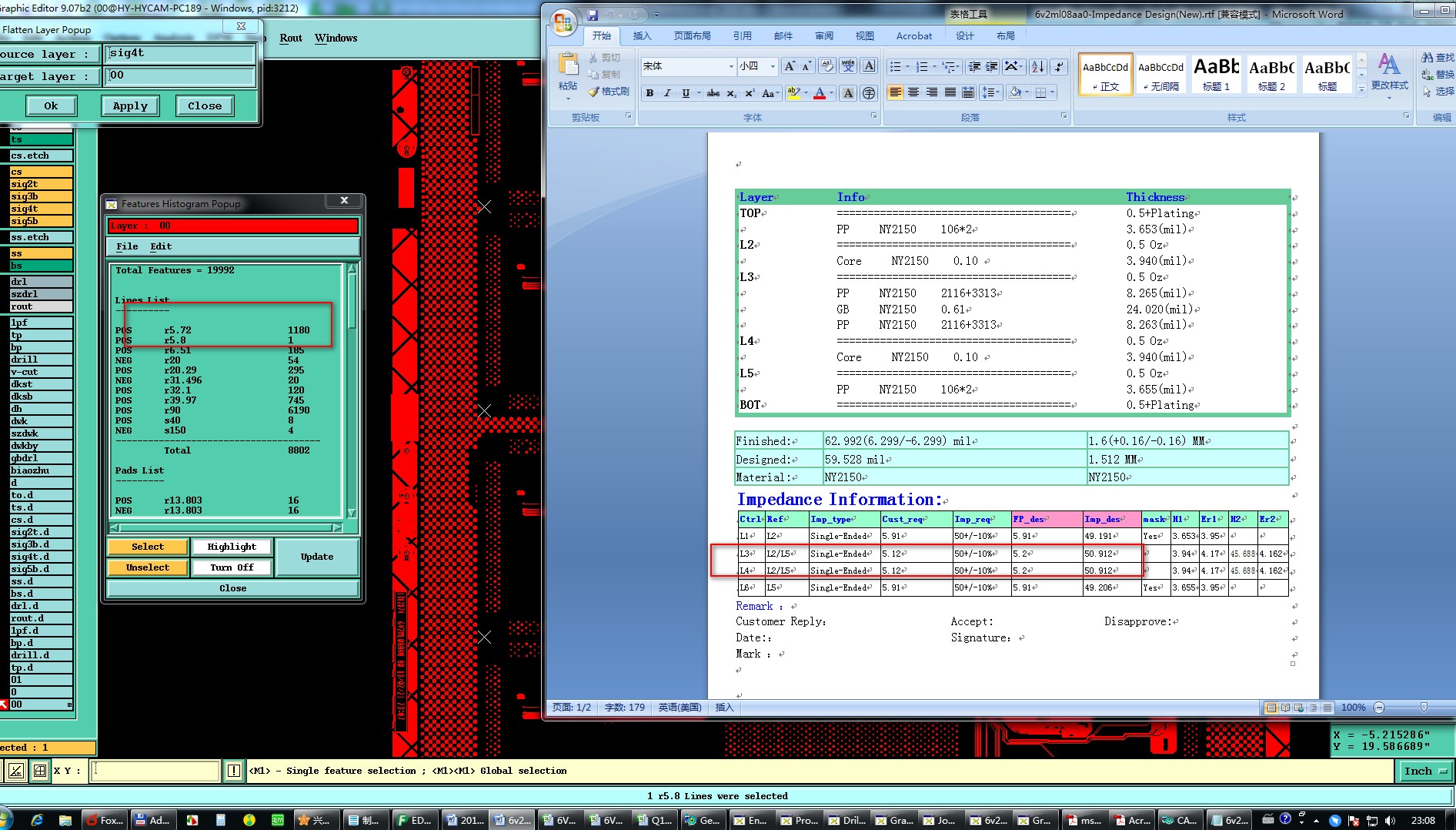Click the Office button in Word
Viewport: 1456px width, 830px height.
point(563,22)
